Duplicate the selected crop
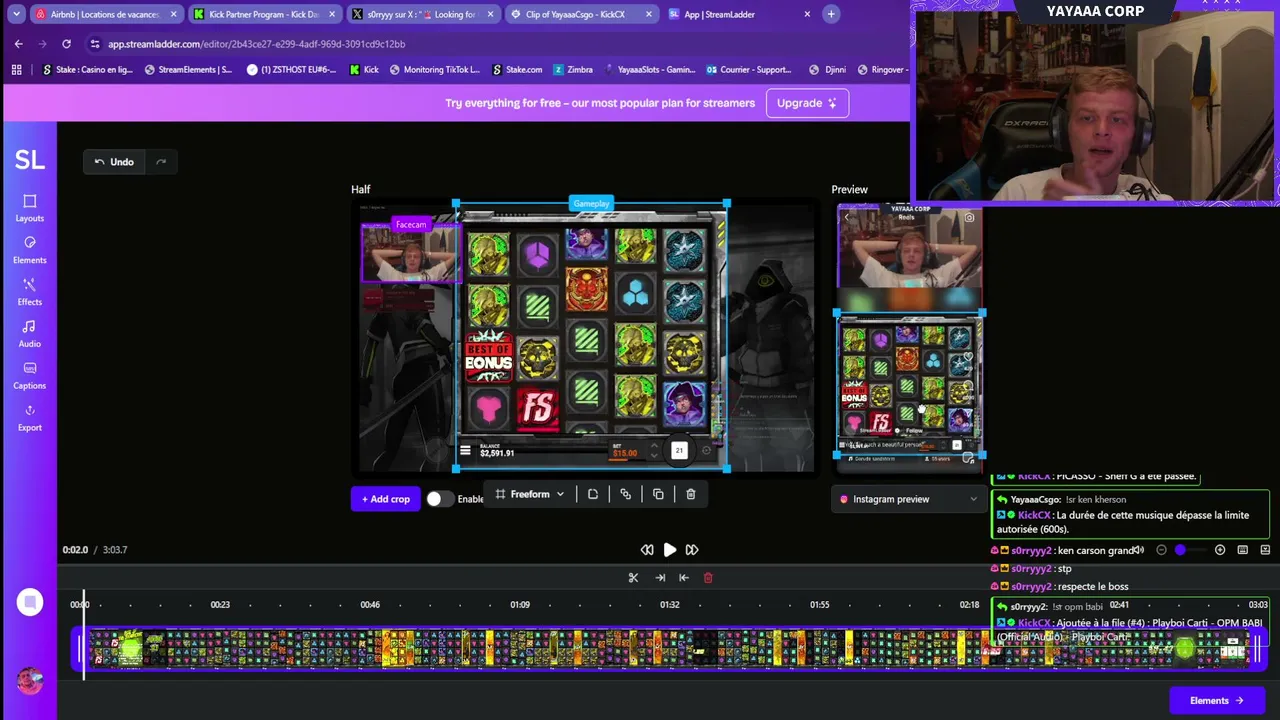Viewport: 1280px width, 720px height. tap(658, 494)
